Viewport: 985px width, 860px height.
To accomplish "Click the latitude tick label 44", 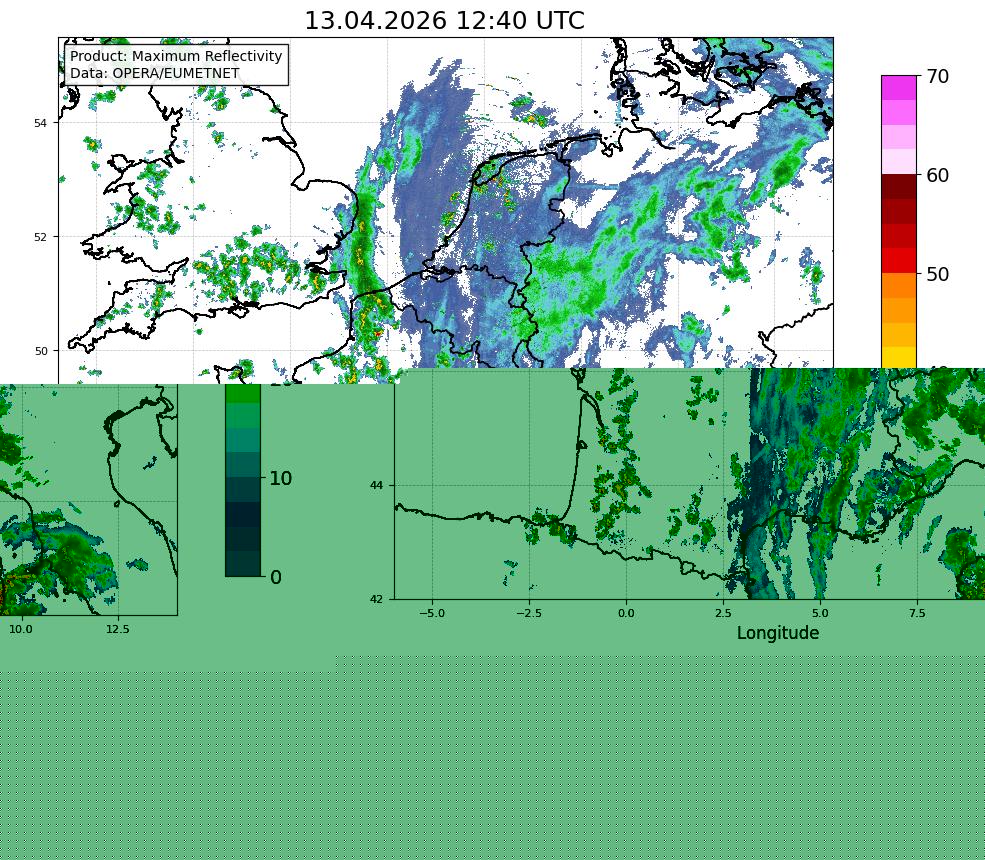I will tap(376, 485).
